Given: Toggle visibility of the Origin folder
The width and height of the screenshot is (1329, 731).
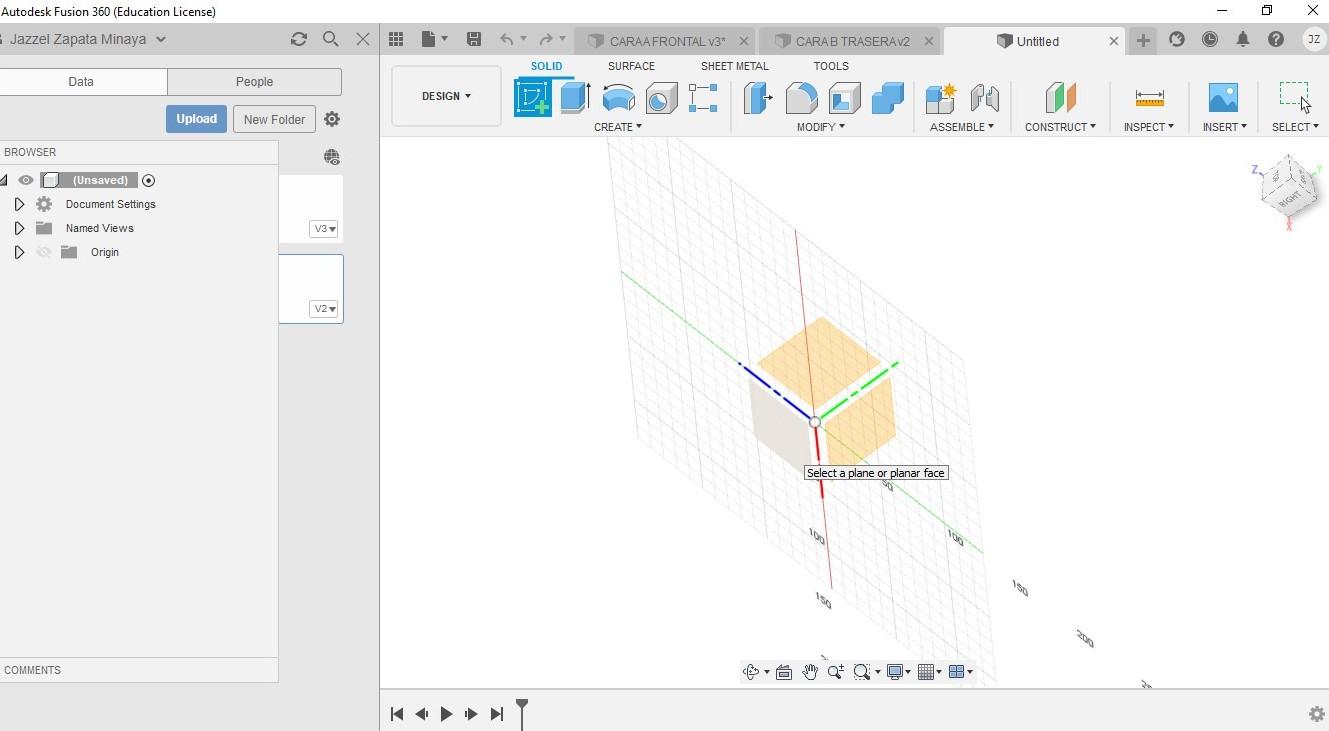Looking at the screenshot, I should pyautogui.click(x=44, y=252).
